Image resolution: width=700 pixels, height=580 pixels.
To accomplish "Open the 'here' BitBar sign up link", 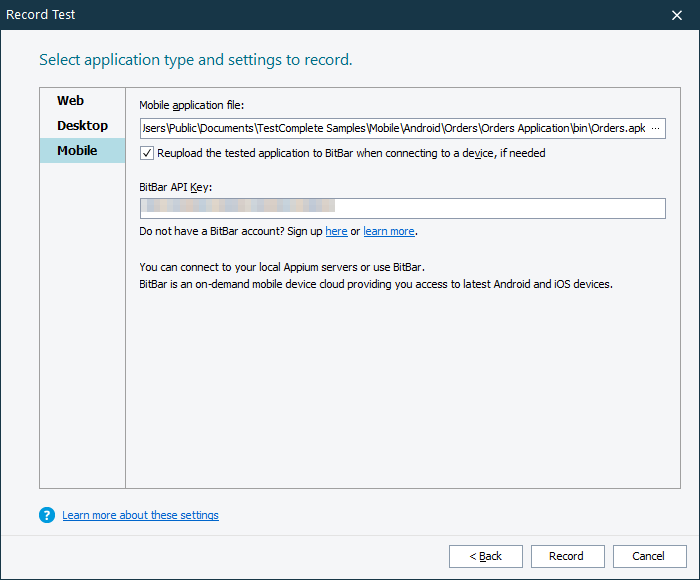I will [x=336, y=232].
